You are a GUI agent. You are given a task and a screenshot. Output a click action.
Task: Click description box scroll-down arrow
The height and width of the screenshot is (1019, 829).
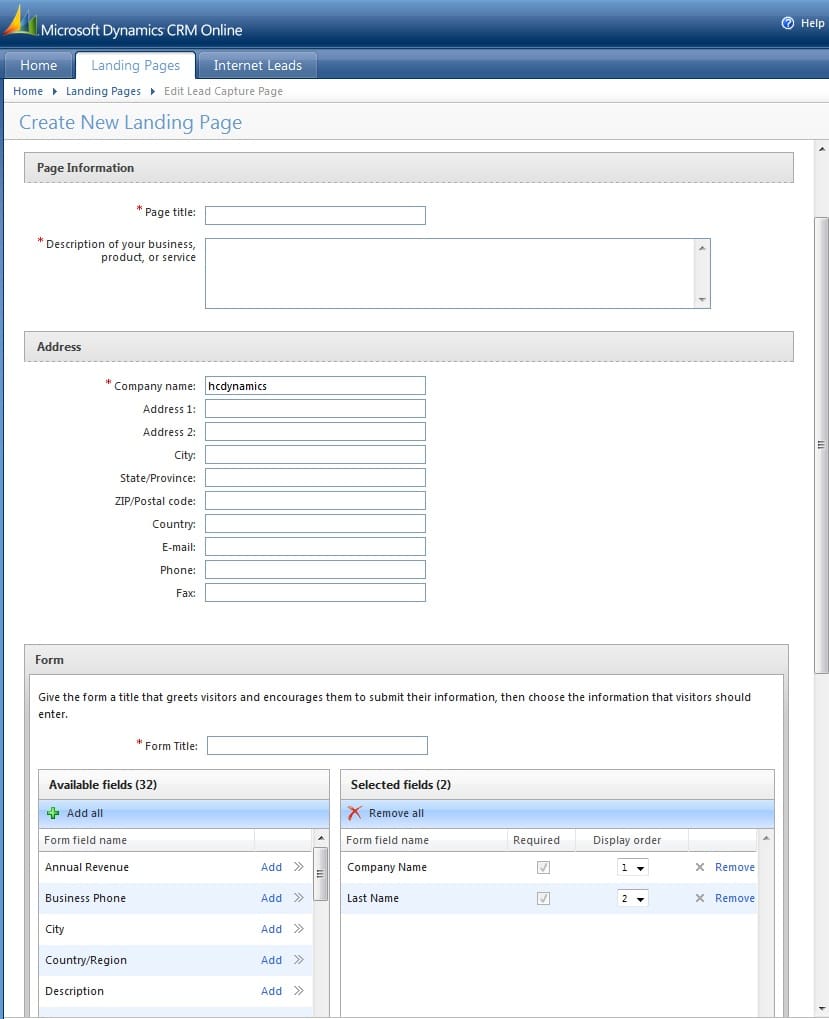pyautogui.click(x=702, y=300)
